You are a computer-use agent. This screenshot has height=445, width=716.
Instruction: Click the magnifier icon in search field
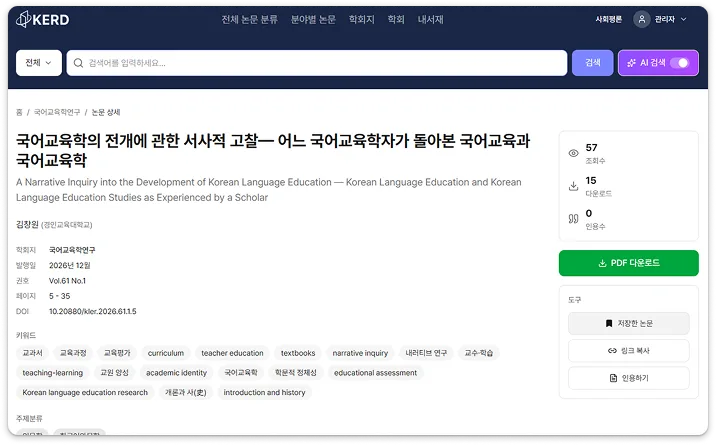click(79, 63)
